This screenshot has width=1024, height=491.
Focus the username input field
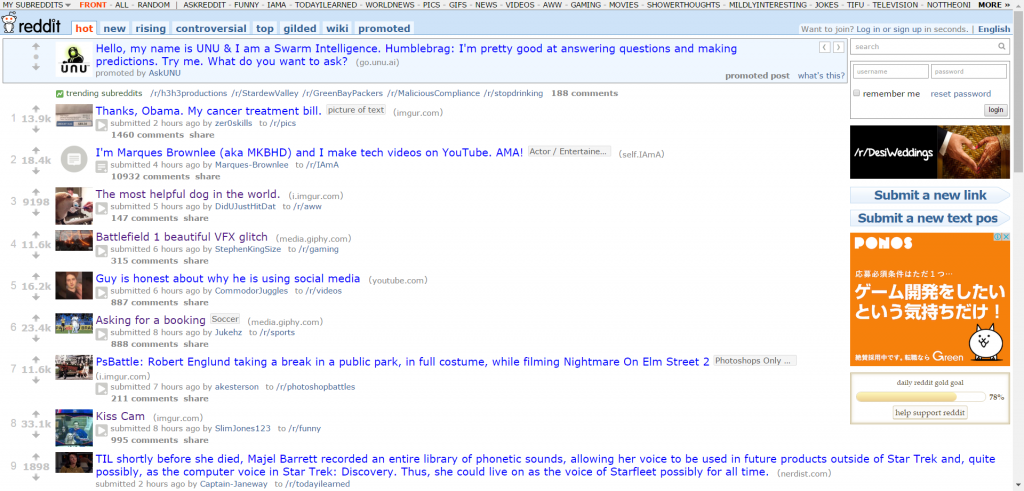[x=891, y=71]
